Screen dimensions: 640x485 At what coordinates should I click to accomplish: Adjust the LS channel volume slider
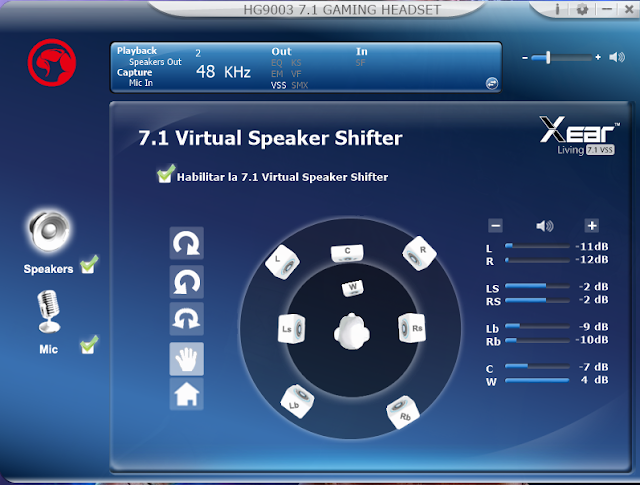click(x=537, y=286)
